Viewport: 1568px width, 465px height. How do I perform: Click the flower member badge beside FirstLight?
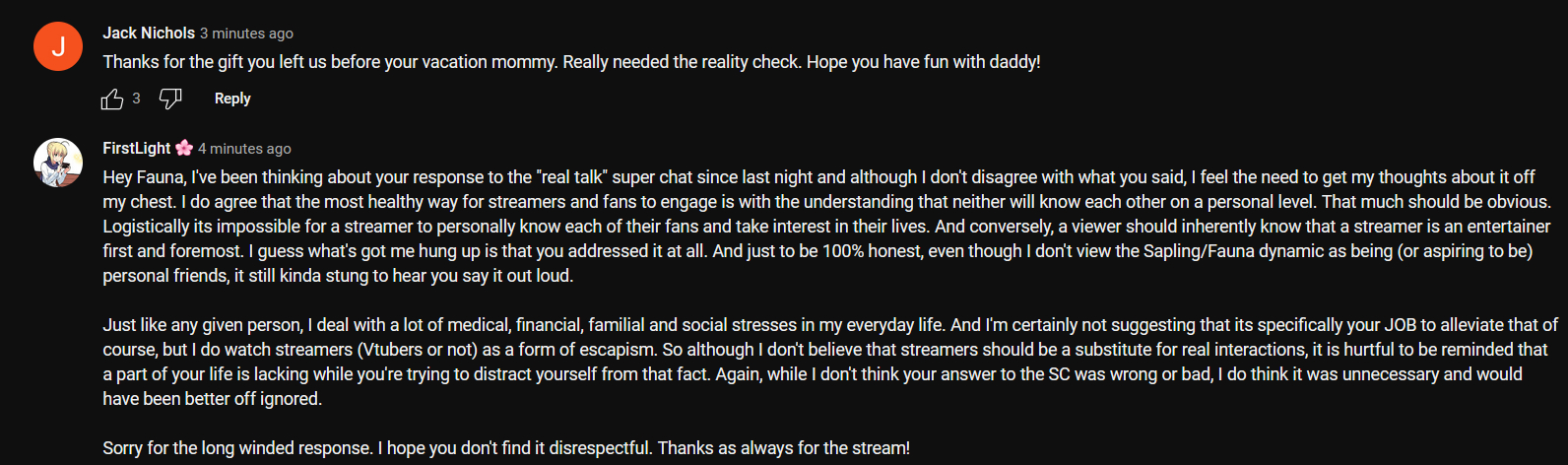184,148
